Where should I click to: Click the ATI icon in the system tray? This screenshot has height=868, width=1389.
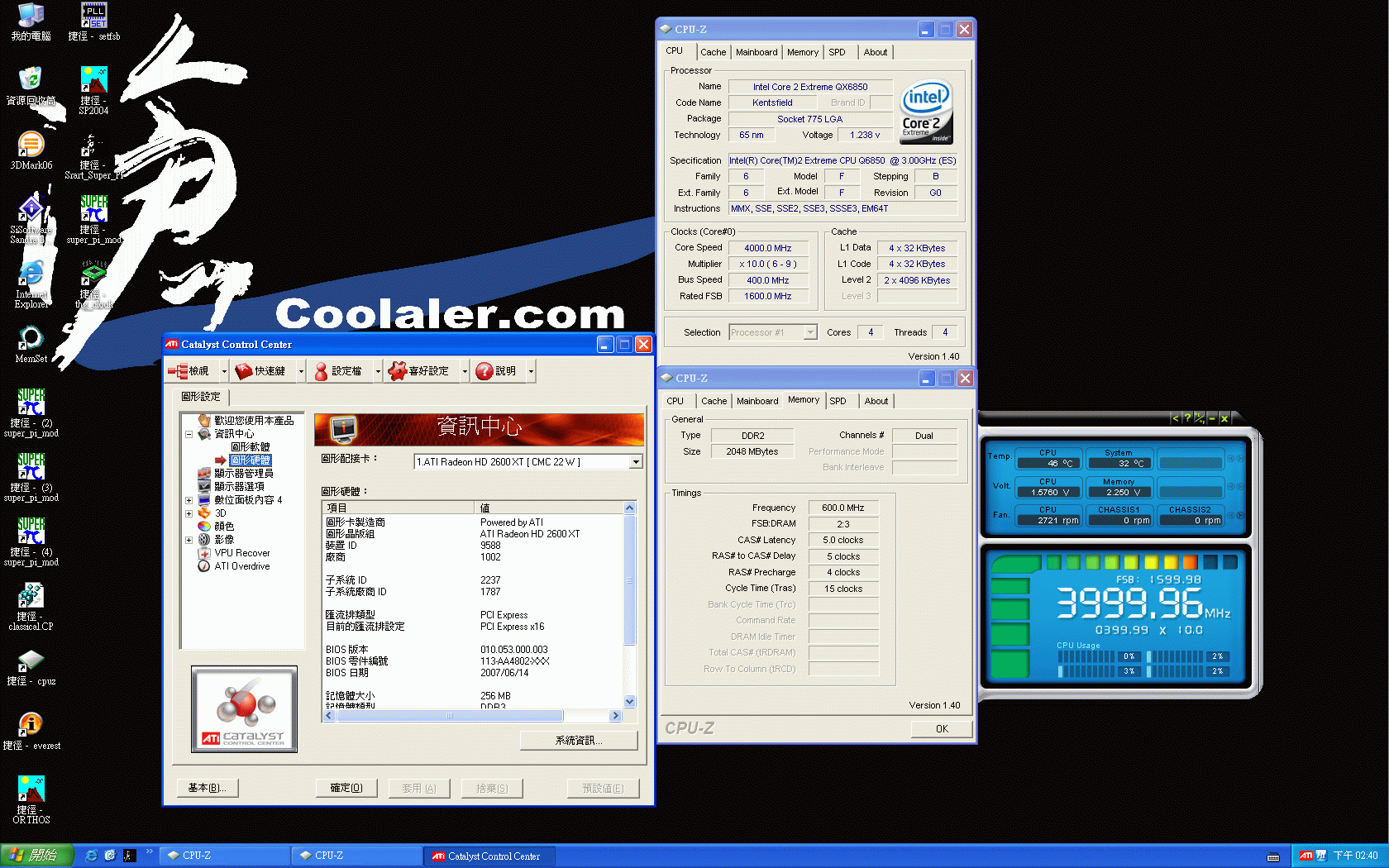tap(1305, 856)
